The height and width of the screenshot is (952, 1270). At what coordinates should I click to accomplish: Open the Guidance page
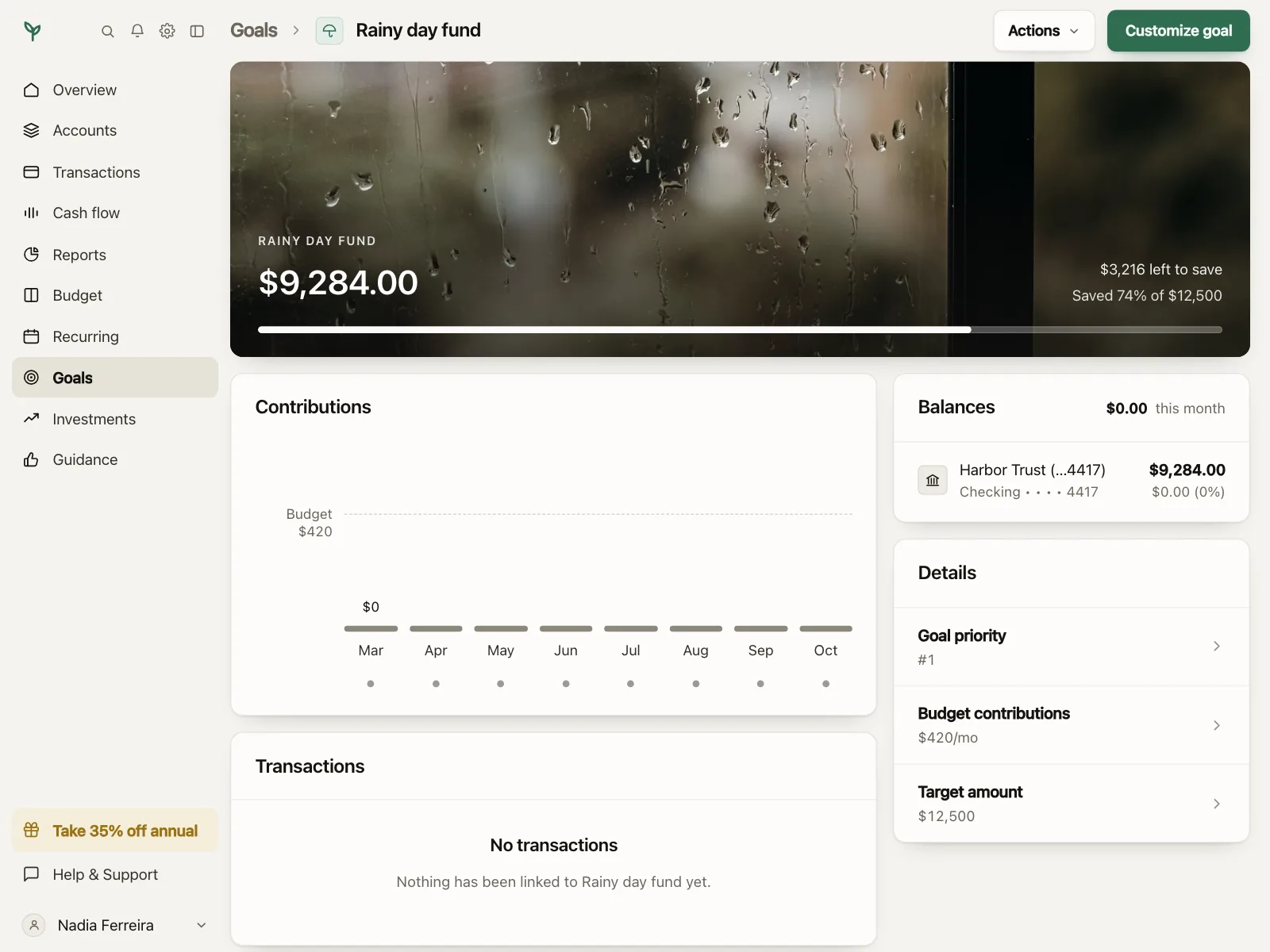[115, 459]
